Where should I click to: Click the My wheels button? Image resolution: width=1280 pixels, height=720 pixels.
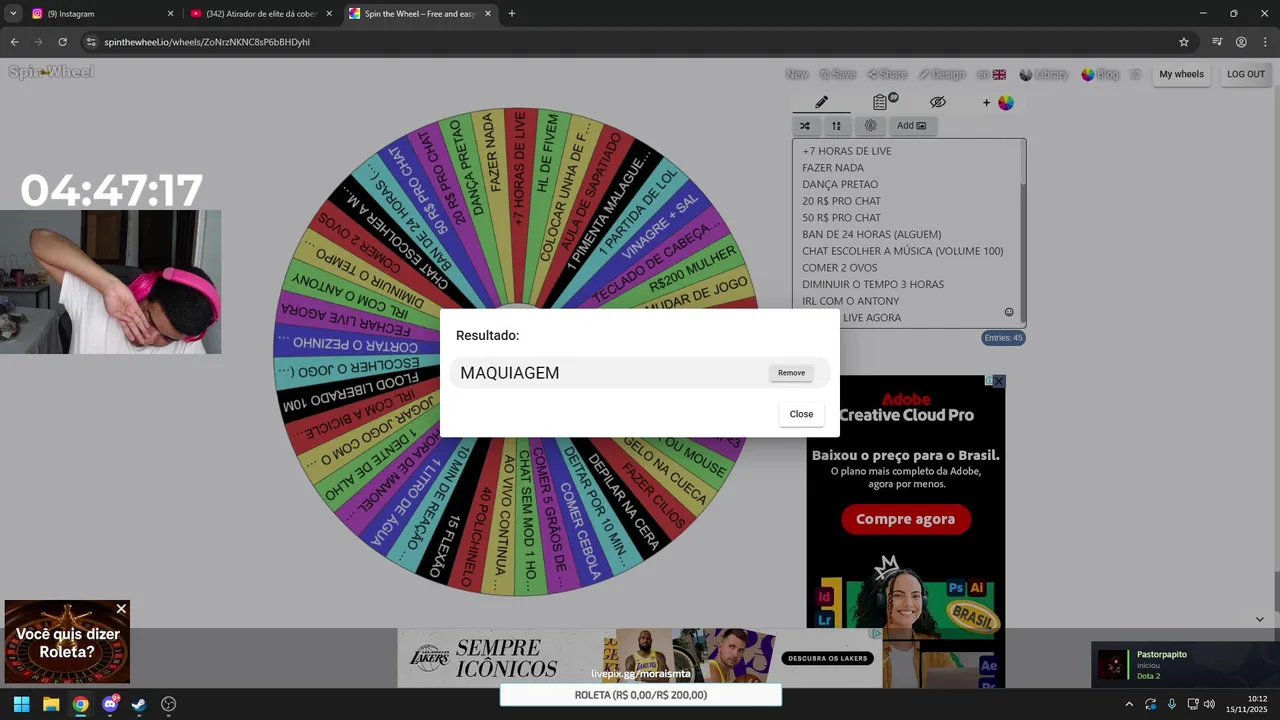pos(1181,74)
